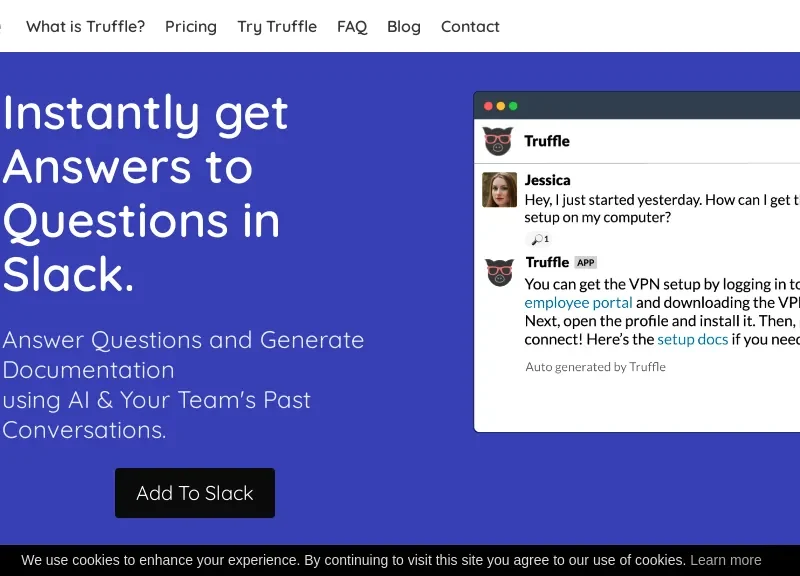Click the Auto generated by Truffle note
Viewport: 800px width, 576px height.
coord(595,367)
